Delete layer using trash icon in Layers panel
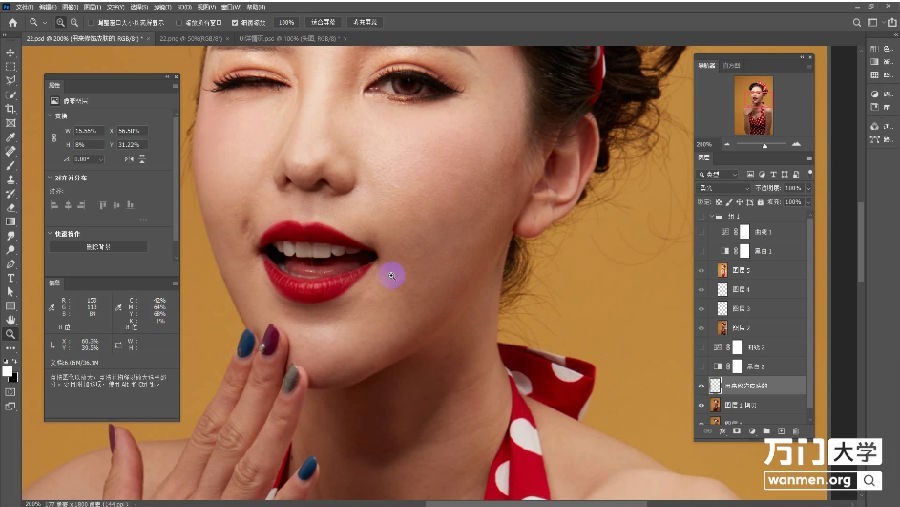The image size is (900, 507). (x=795, y=431)
